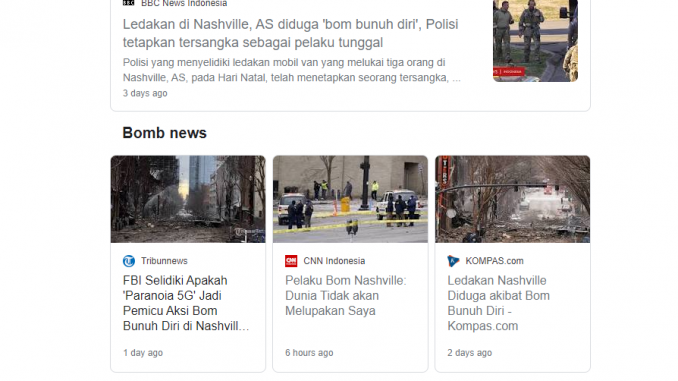Click the CNN Indonesia logo icon

pos(291,261)
